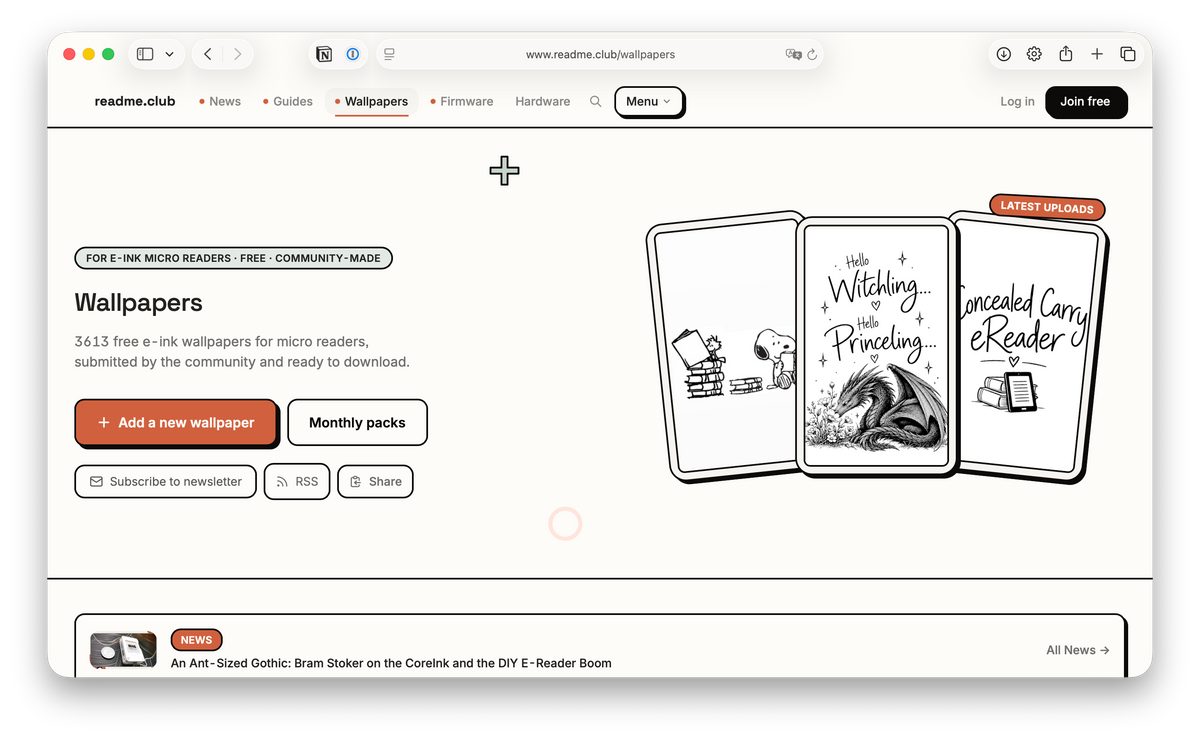This screenshot has height=740, width=1200.
Task: Open the Snoopy reading wallpaper card
Action: [722, 346]
